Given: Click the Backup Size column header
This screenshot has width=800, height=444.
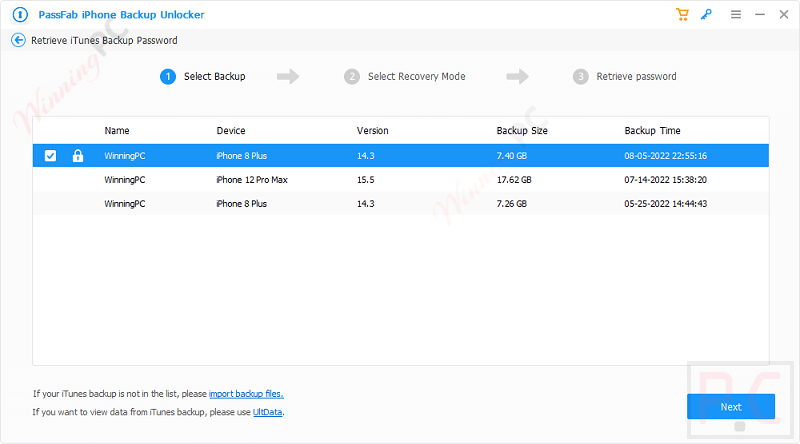Looking at the screenshot, I should point(522,131).
